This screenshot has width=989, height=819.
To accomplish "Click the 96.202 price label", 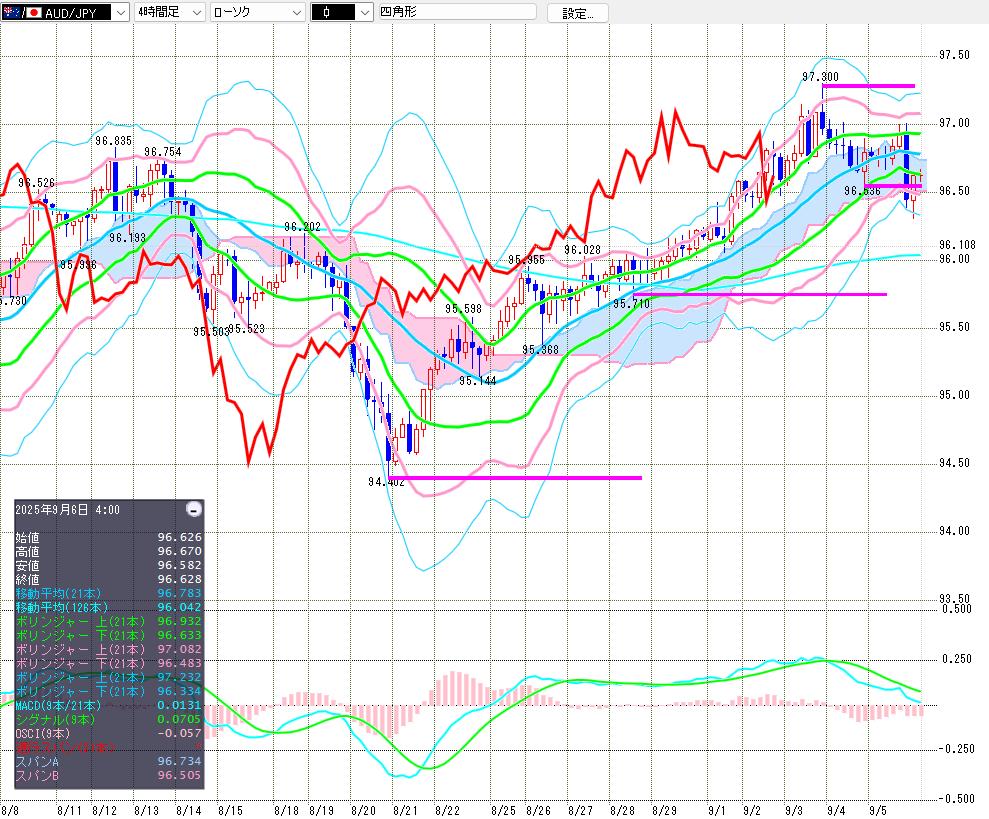I will (x=302, y=227).
